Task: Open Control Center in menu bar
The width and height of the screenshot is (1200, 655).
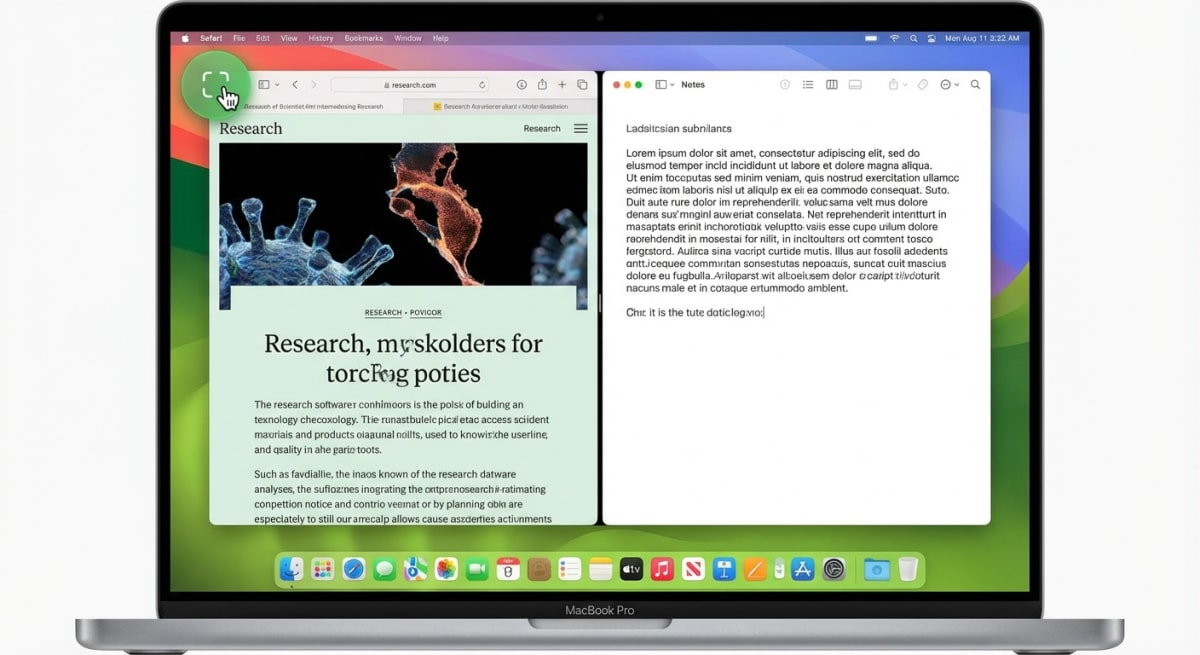Action: [931, 38]
